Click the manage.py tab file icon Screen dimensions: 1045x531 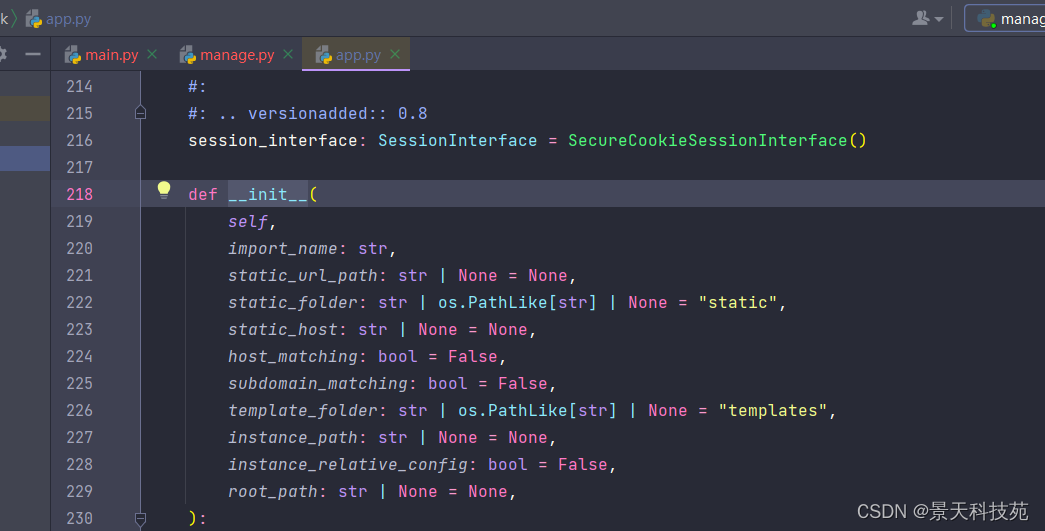pyautogui.click(x=188, y=55)
